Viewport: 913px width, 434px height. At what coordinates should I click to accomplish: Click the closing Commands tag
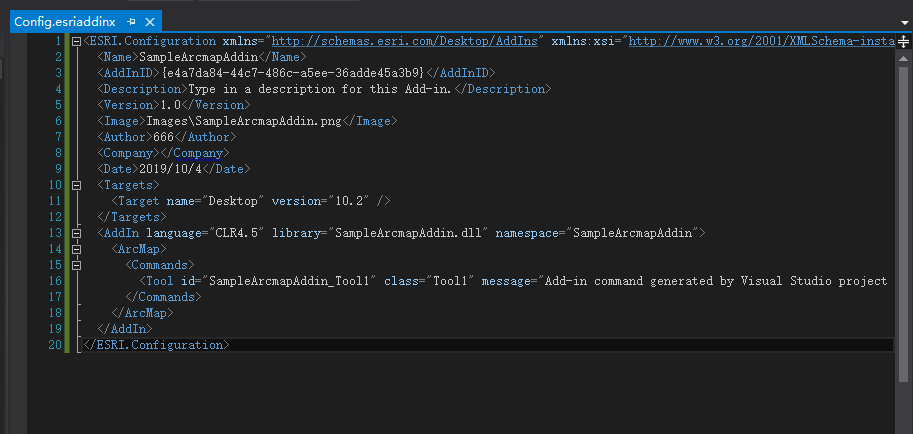163,297
